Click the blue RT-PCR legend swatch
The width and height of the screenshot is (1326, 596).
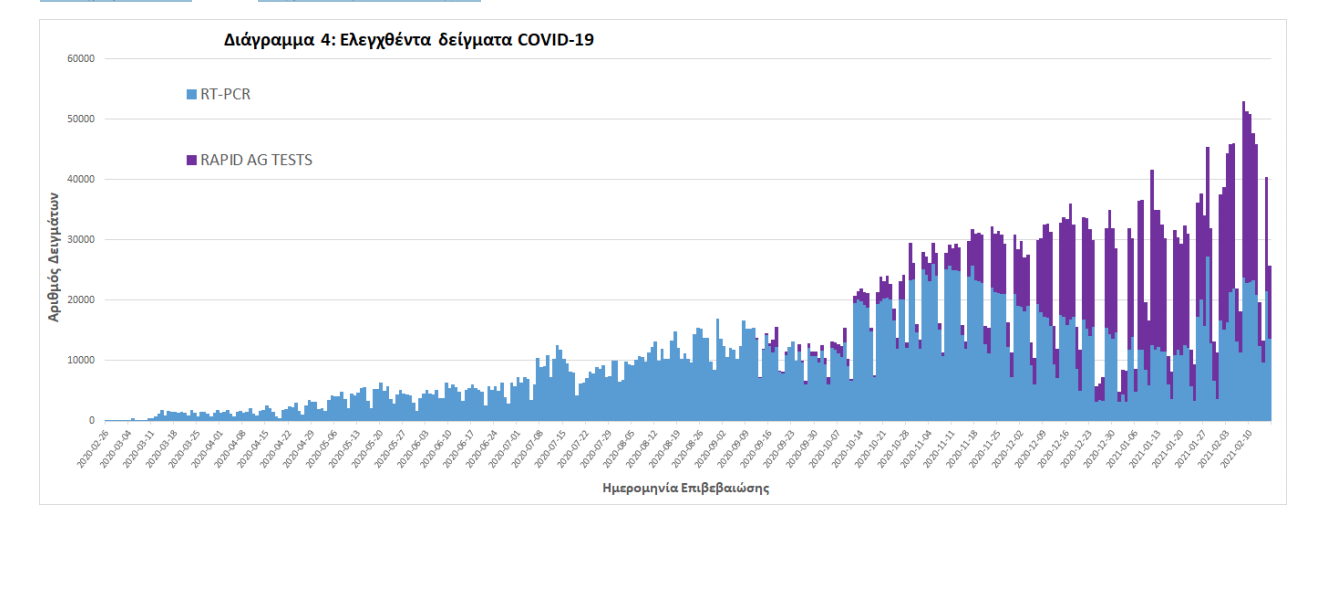(191, 95)
